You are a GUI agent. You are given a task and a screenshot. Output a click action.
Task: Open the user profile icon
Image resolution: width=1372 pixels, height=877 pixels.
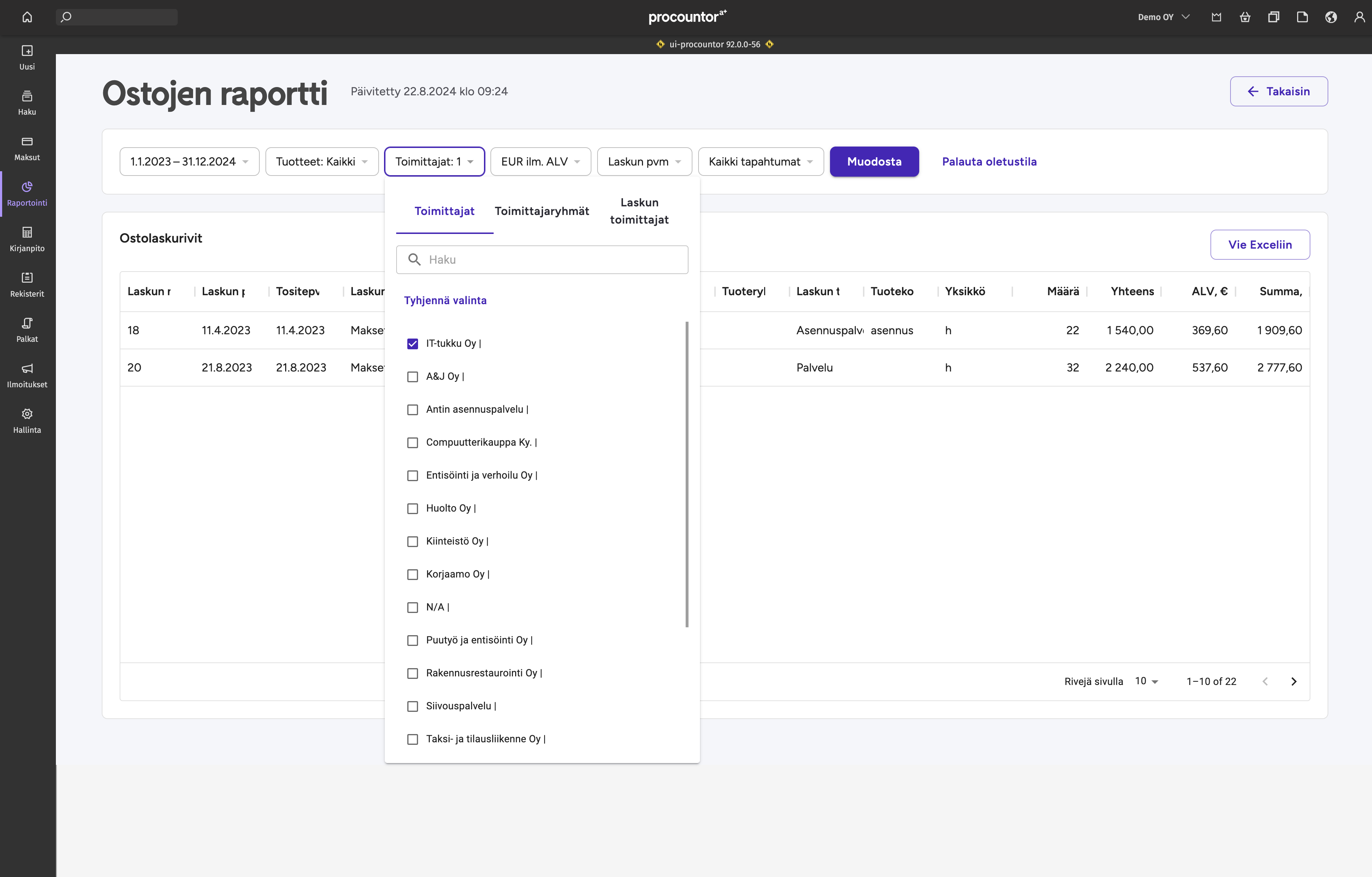tap(1359, 17)
